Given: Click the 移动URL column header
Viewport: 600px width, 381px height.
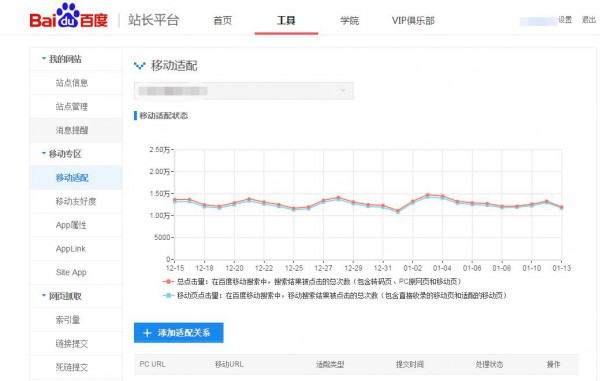Looking at the screenshot, I should click(x=229, y=364).
